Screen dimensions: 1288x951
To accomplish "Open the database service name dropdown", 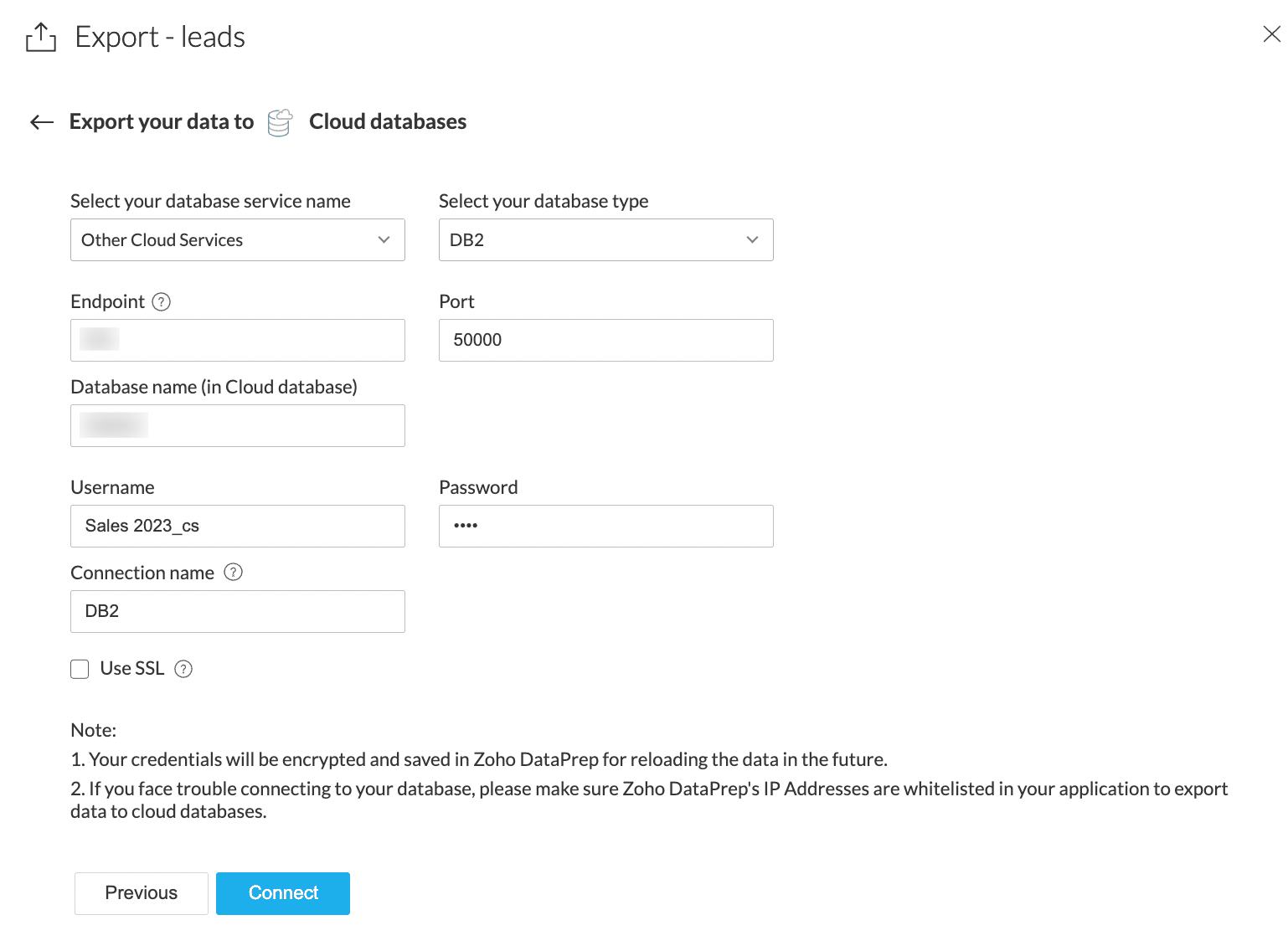I will 237,240.
